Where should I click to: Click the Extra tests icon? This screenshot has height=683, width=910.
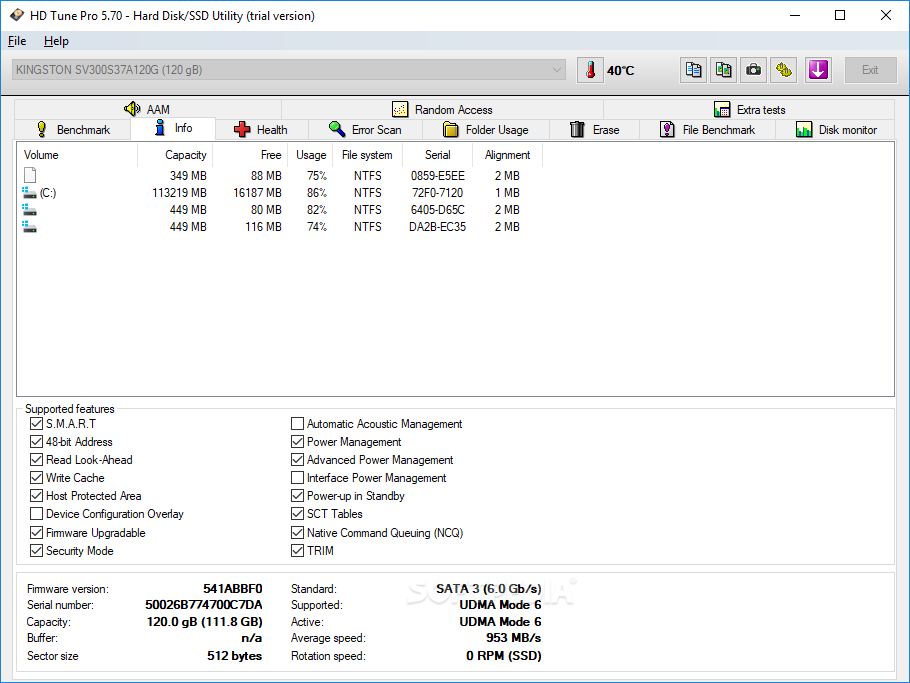pyautogui.click(x=722, y=109)
